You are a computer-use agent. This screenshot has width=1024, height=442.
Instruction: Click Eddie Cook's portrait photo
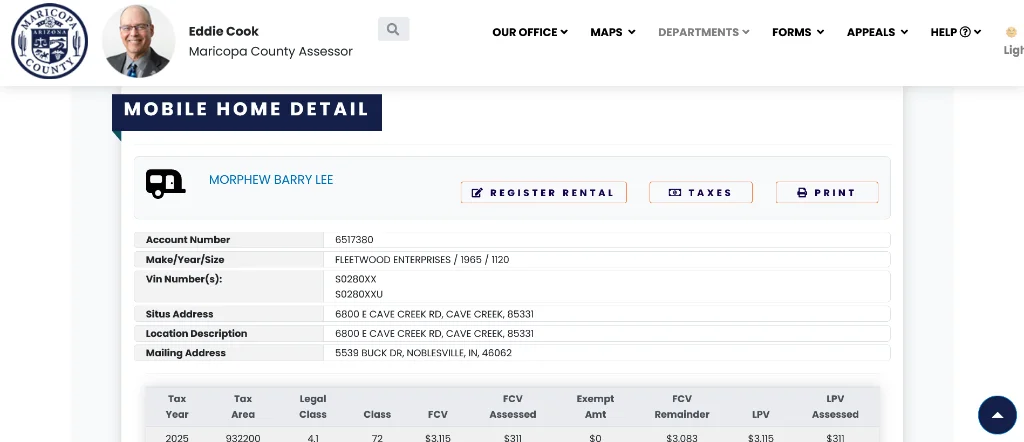(x=138, y=42)
